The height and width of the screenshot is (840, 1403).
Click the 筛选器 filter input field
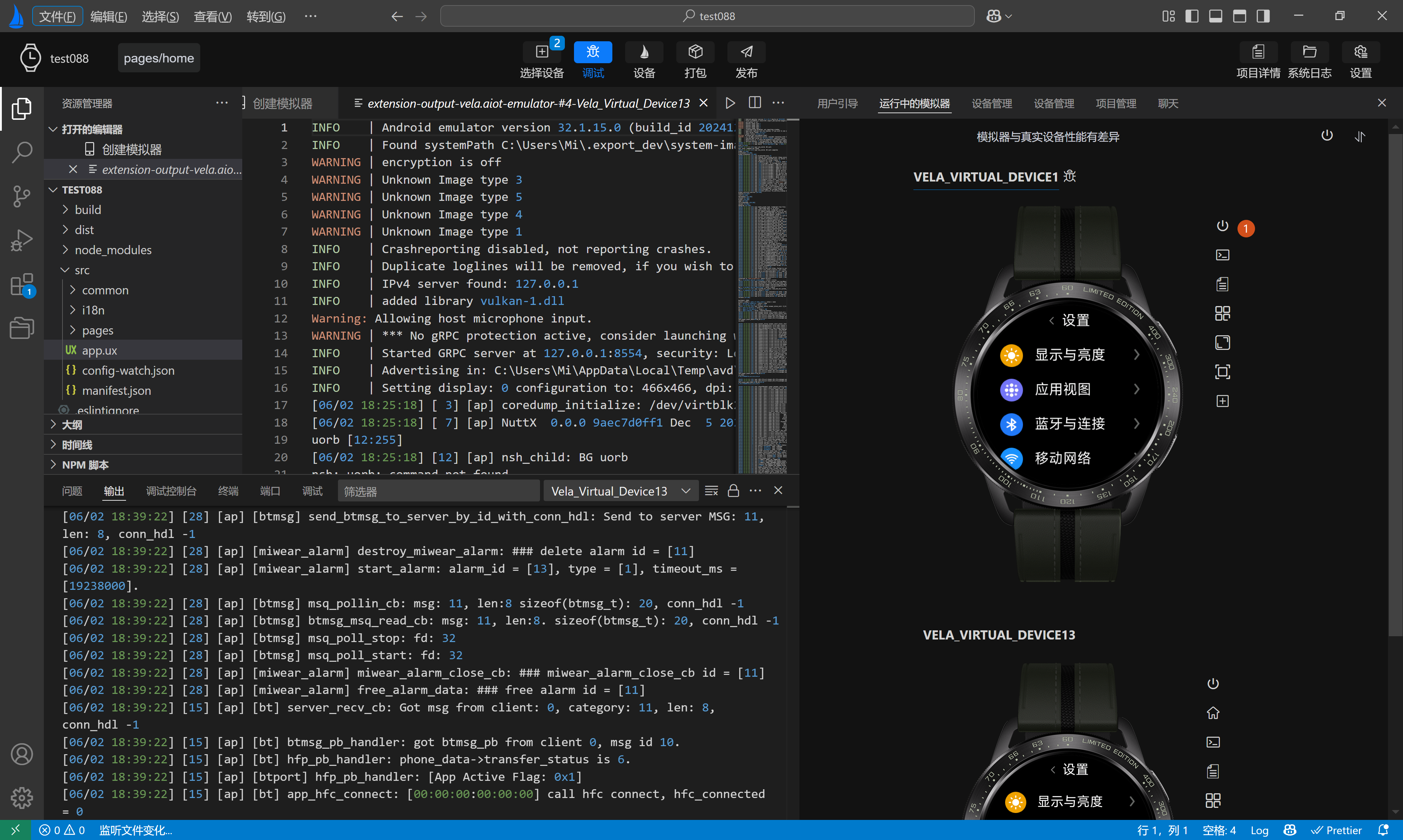(x=438, y=491)
